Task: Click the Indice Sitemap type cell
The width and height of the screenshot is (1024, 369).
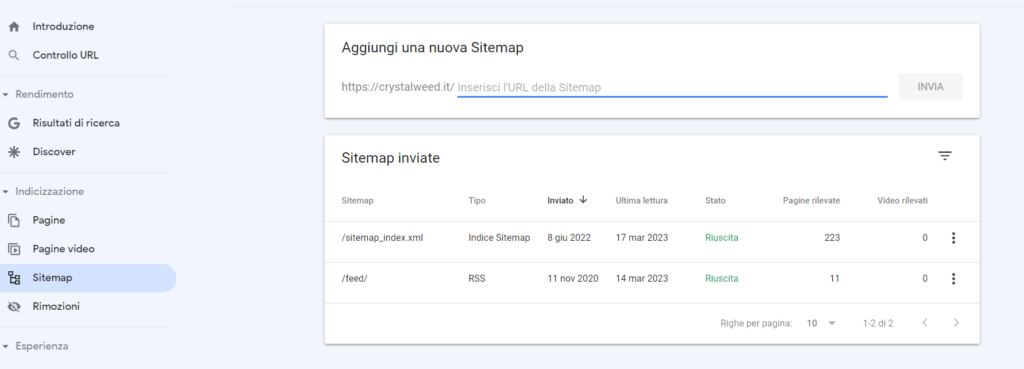Action: point(499,238)
